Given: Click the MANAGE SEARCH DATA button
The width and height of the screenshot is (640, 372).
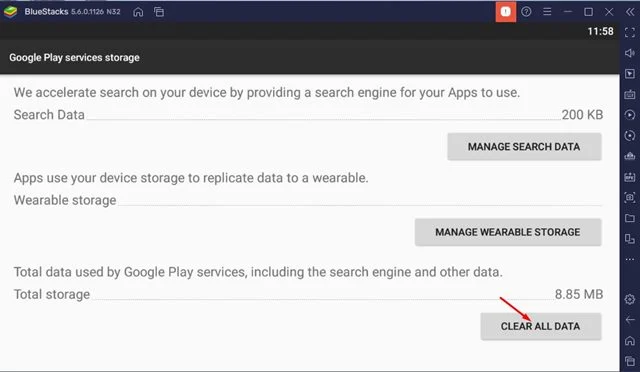Looking at the screenshot, I should [x=524, y=147].
